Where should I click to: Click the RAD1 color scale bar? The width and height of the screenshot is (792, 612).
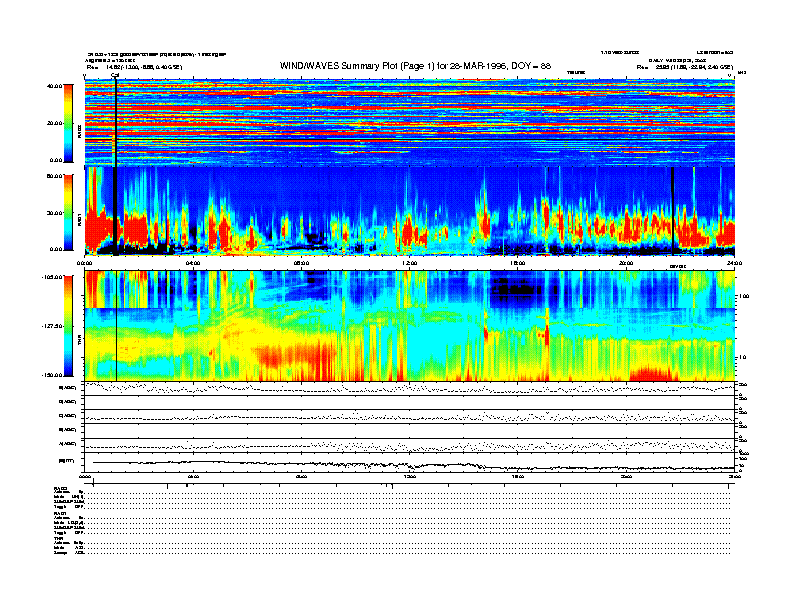click(68, 212)
